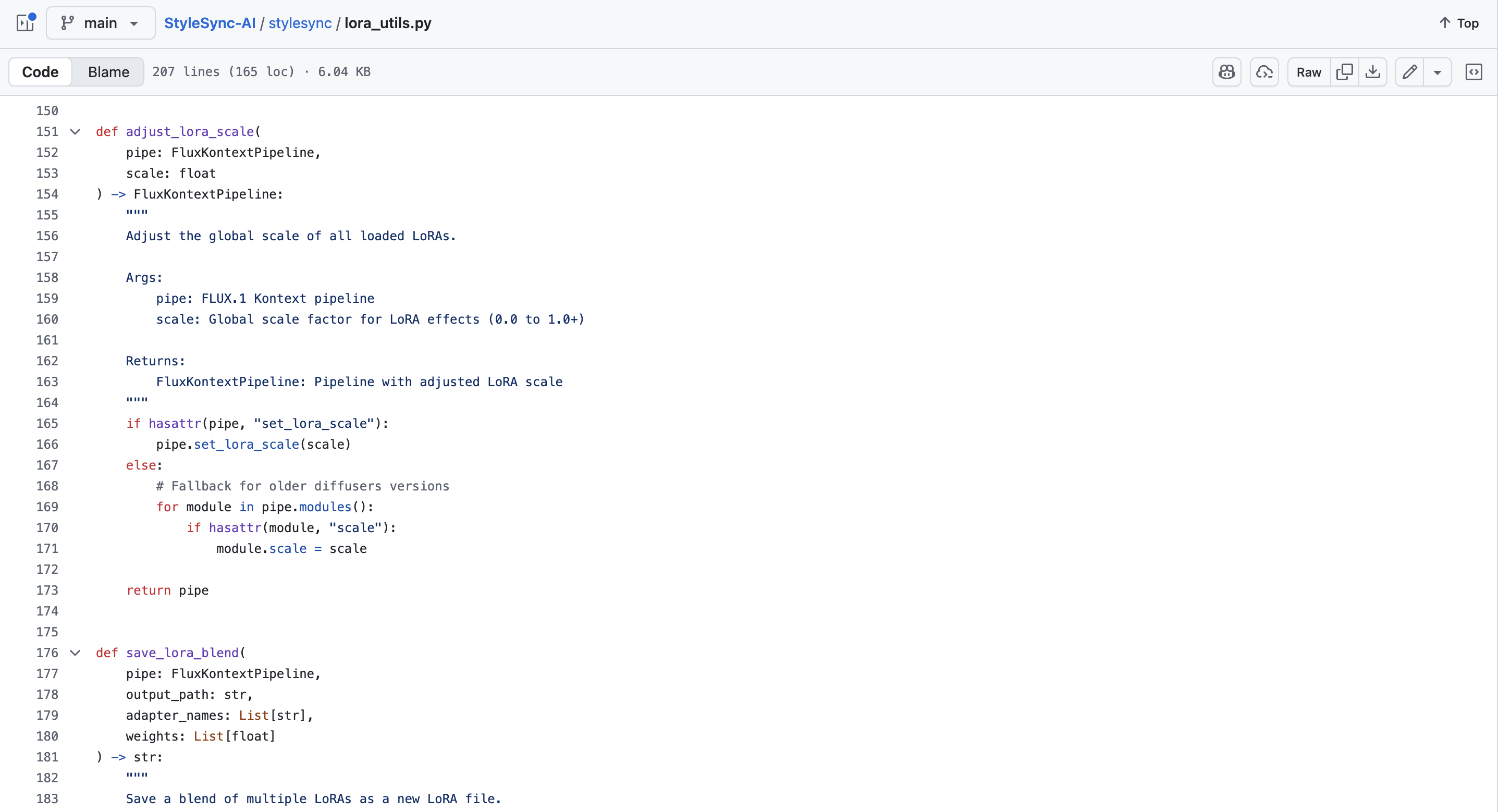Switch to the Blame view
The height and width of the screenshot is (812, 1499).
pos(108,71)
